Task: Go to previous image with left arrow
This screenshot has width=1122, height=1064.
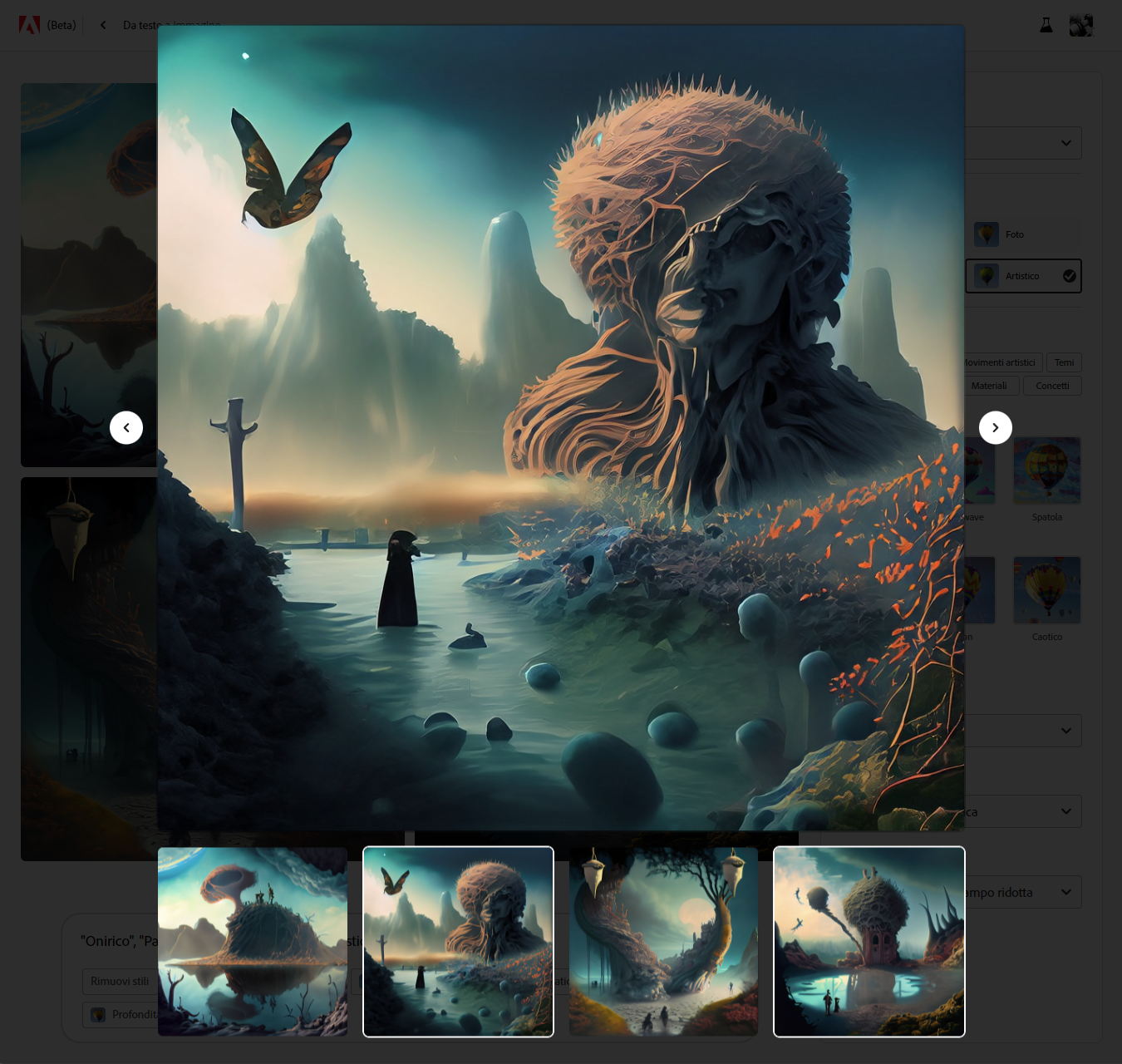Action: 126,428
